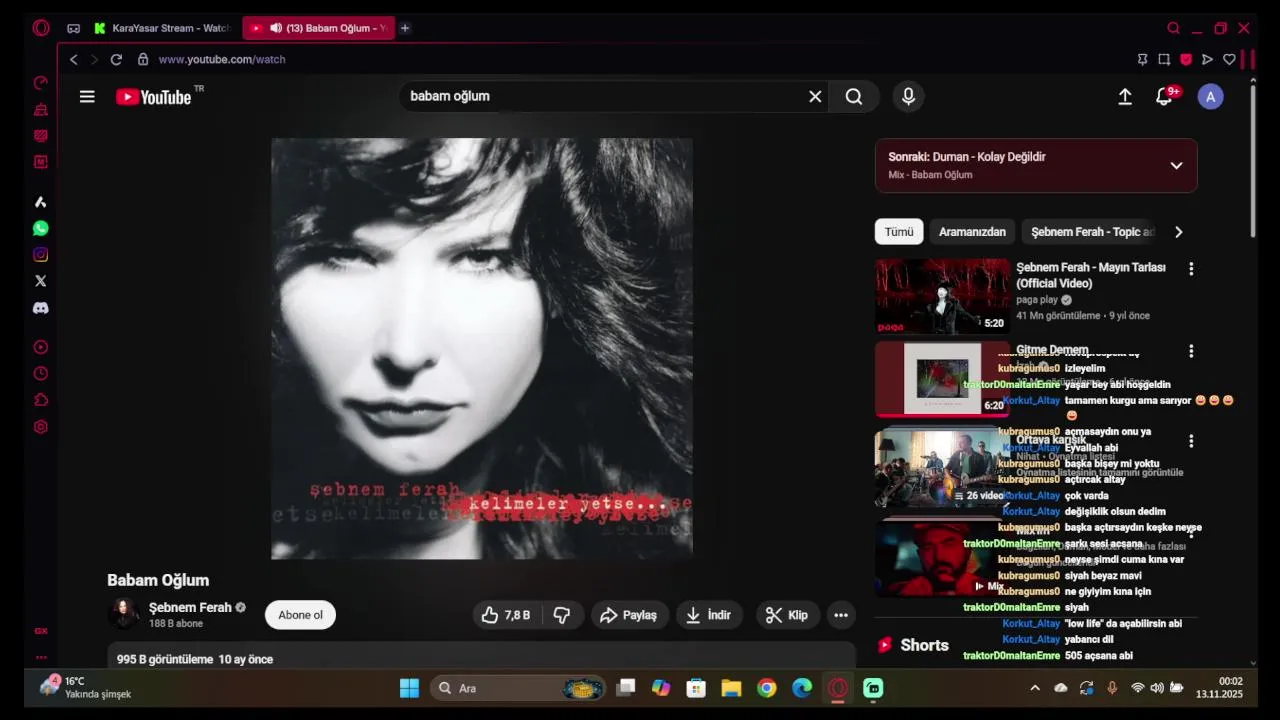Show hidden system tray icons
The height and width of the screenshot is (720, 1280).
[1035, 688]
